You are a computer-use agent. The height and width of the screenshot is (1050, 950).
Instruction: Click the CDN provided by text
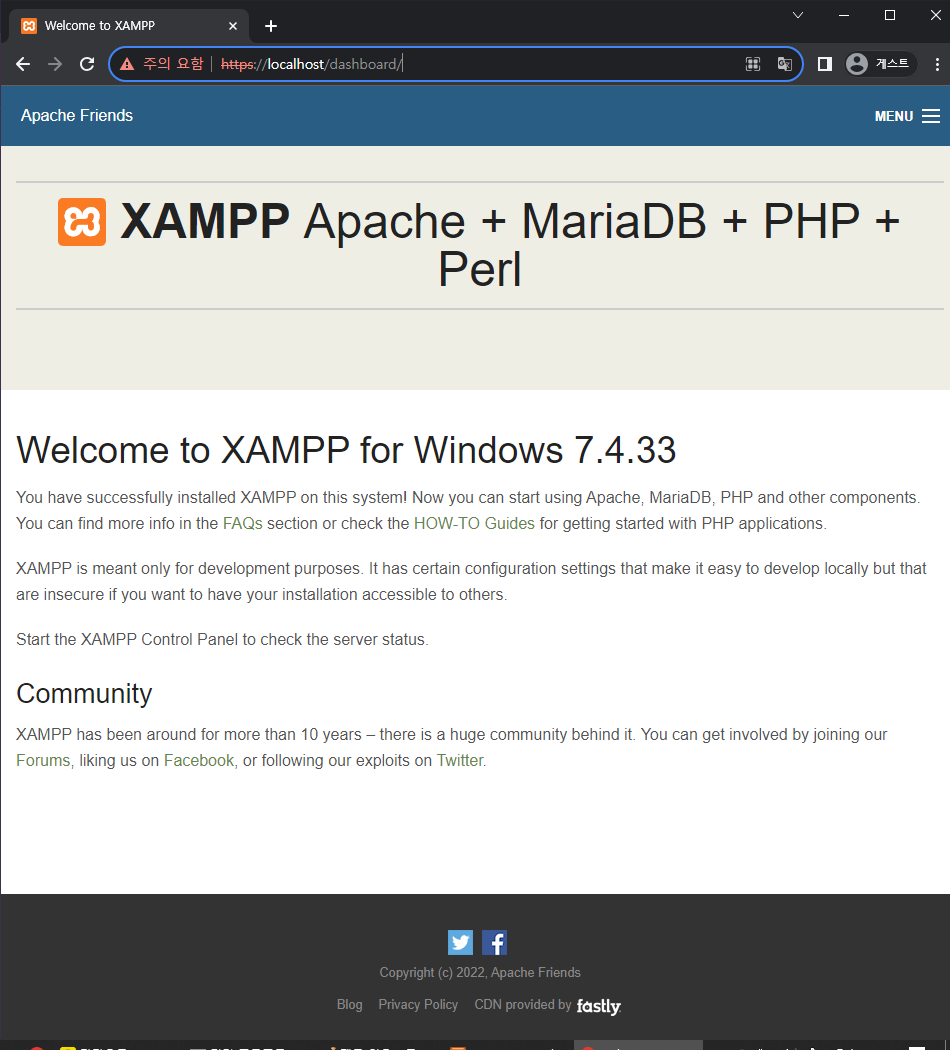coord(523,1004)
